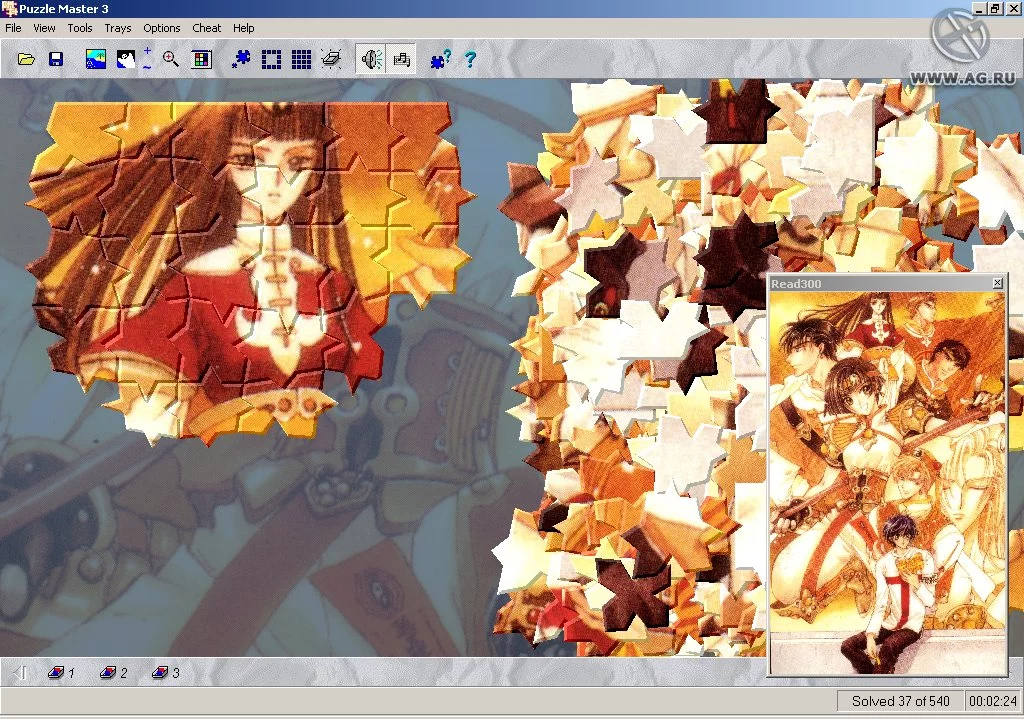Screen dimensions: 1024x719
Task: Click the puzzle piece with question mark icon
Action: 440,59
